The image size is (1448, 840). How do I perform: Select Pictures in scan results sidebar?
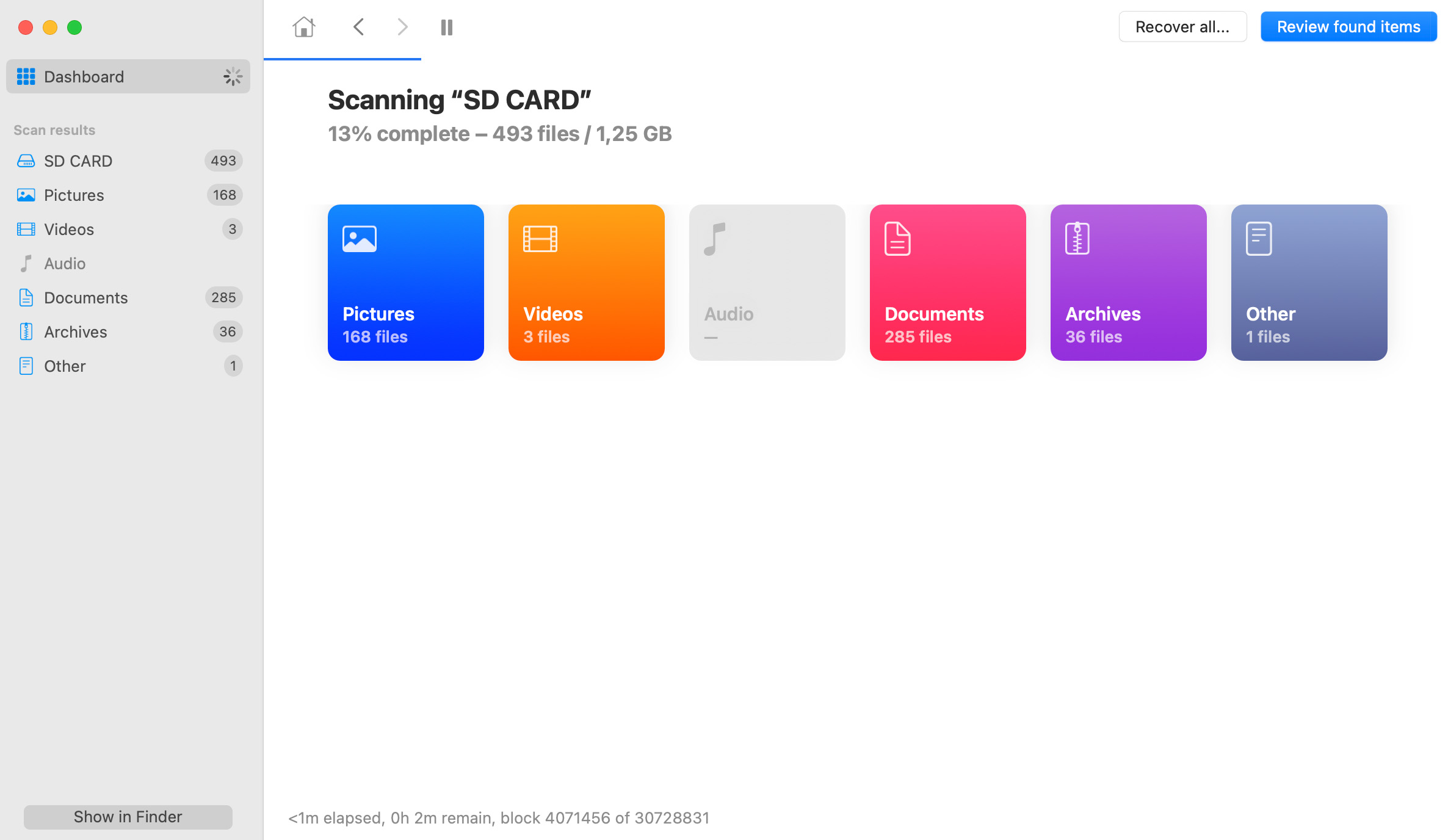[74, 195]
